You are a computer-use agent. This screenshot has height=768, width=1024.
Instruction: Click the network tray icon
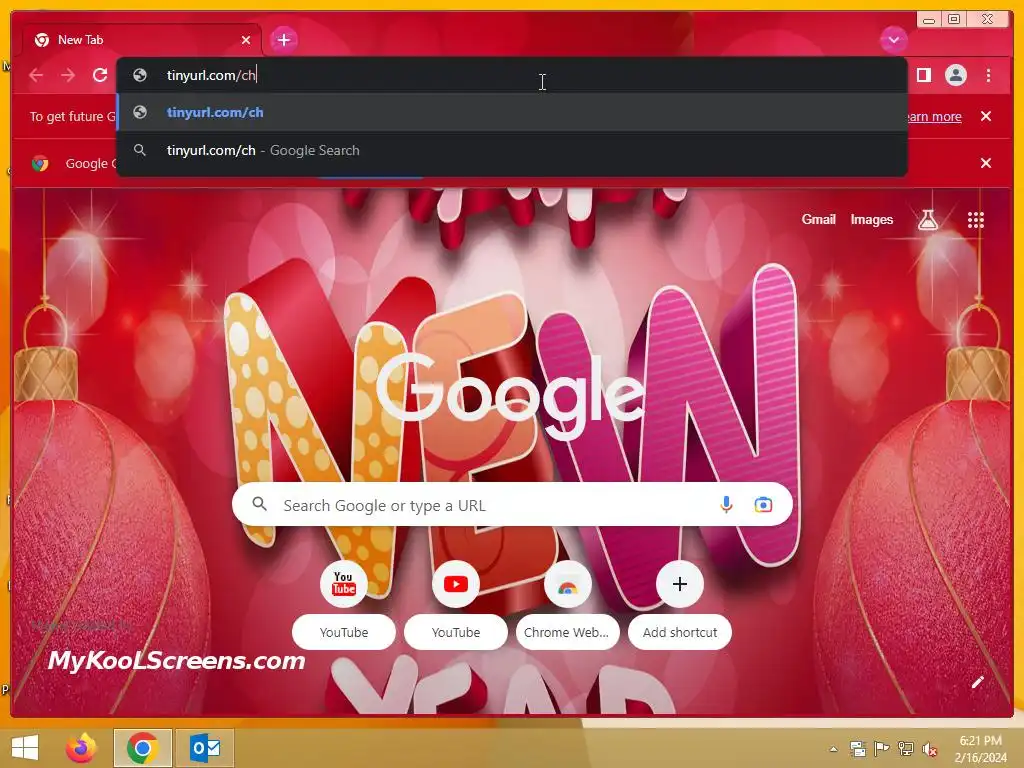906,749
